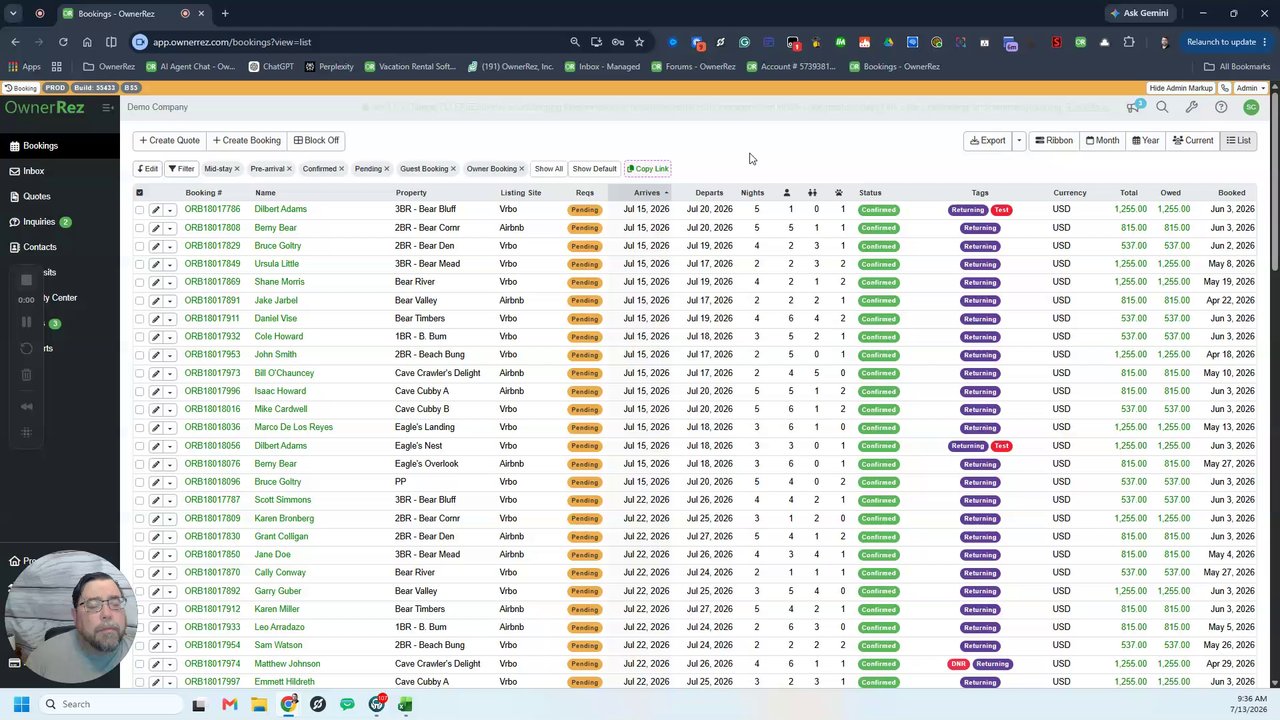
Task: Collapse the sidebar with the hamburger icon
Action: 107,107
